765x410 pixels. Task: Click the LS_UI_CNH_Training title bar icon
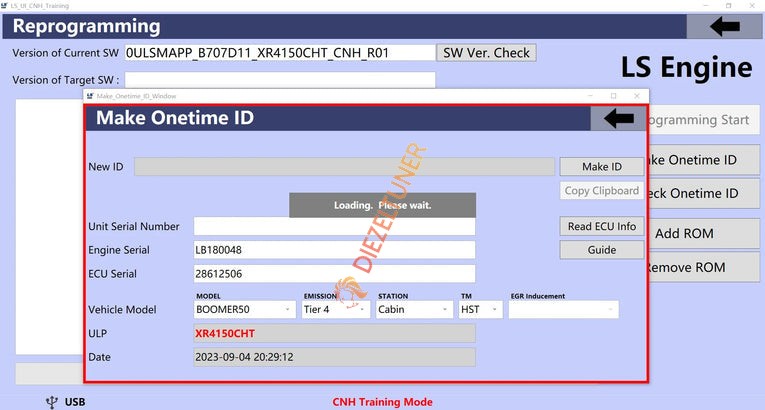4,6
